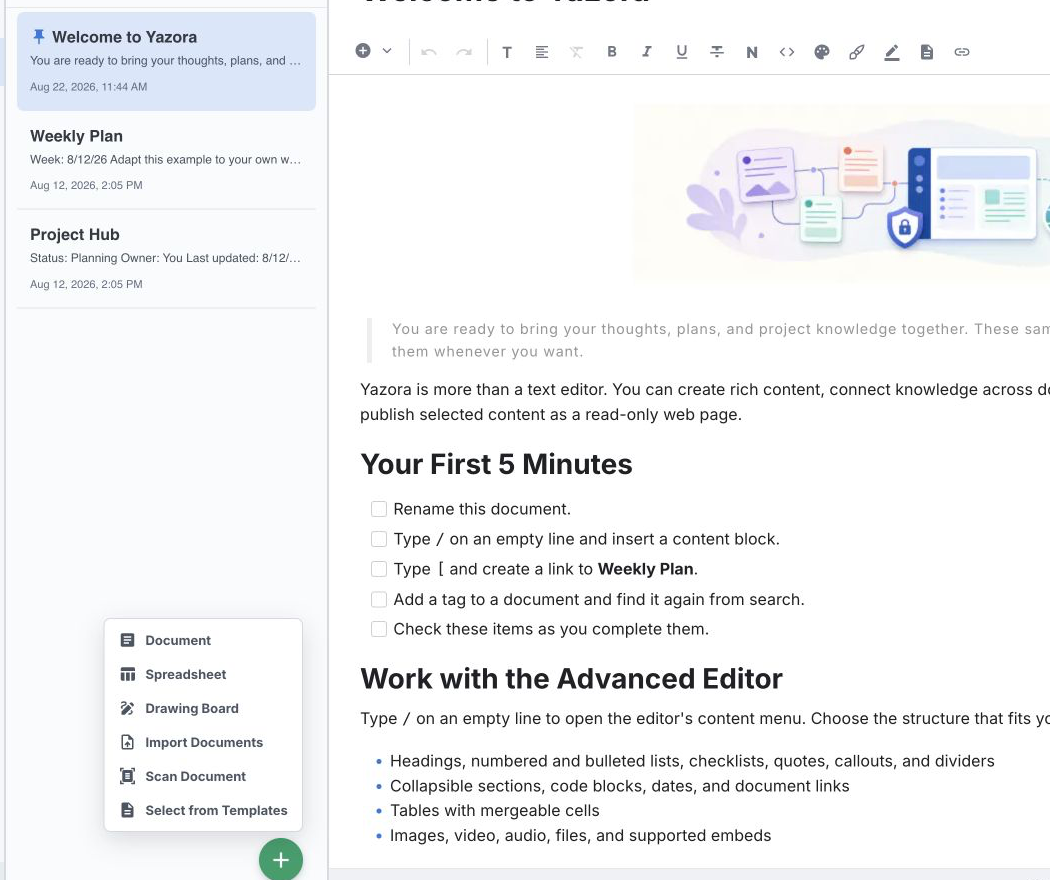
Task: Check the 'Rename this document' checkbox
Action: [x=379, y=509]
